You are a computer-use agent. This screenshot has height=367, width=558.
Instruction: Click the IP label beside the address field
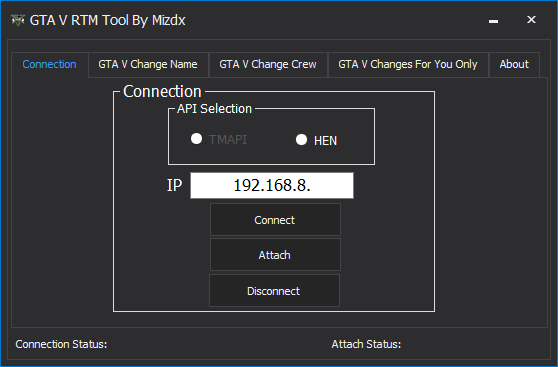[x=174, y=185]
